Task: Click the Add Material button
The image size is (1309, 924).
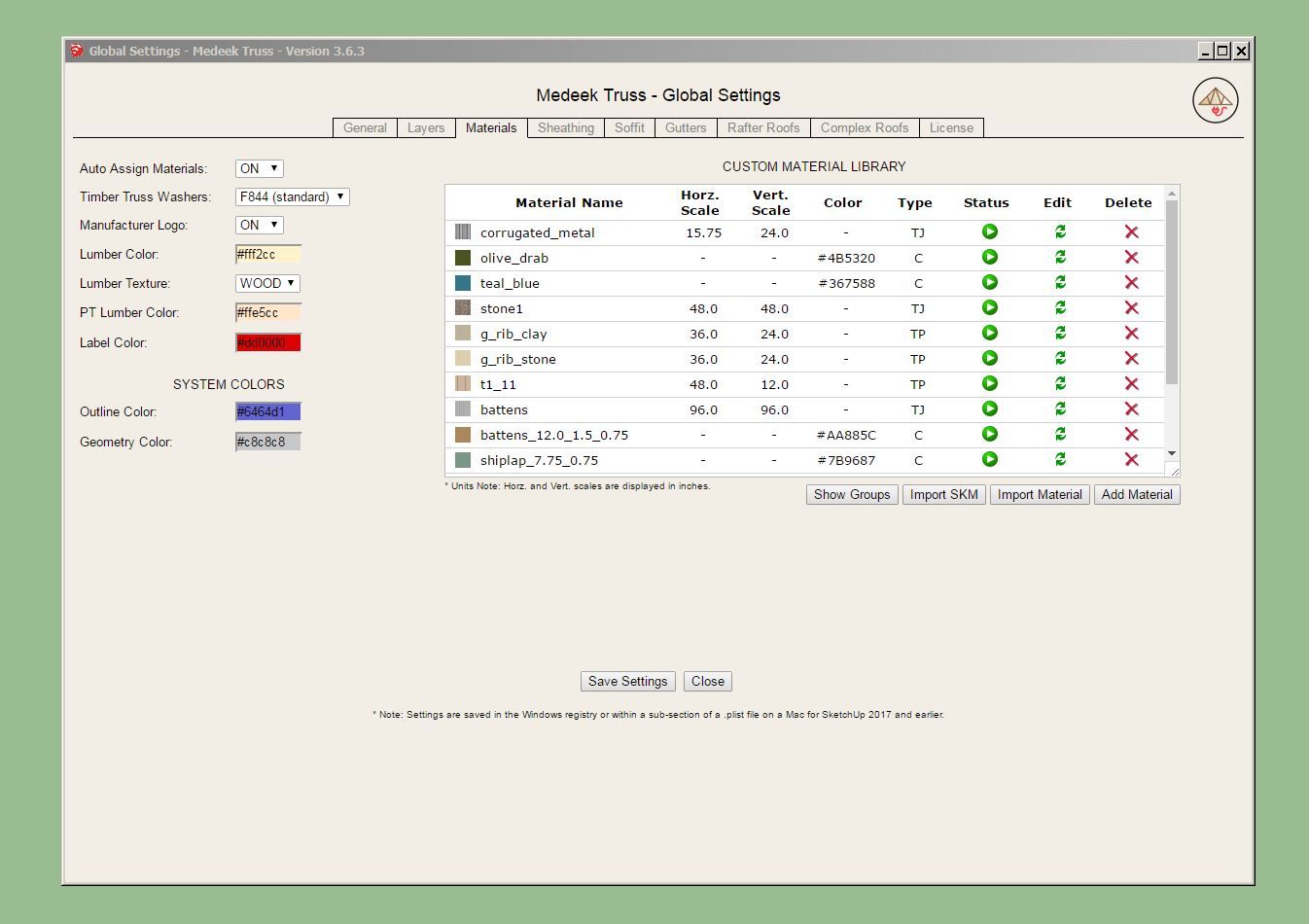Action: [1136, 495]
